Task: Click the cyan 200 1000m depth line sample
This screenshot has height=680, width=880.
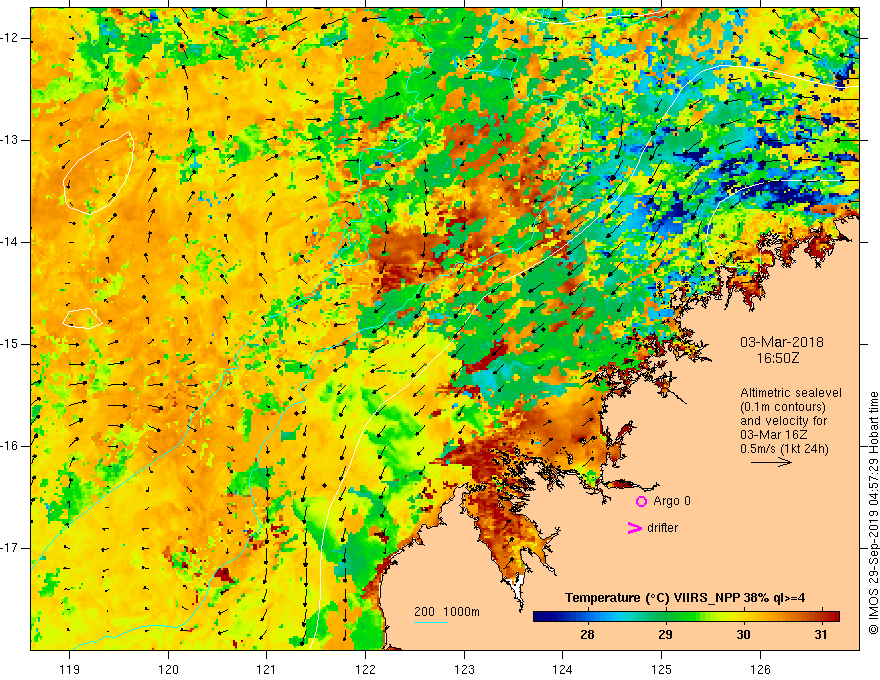Action: (x=431, y=622)
